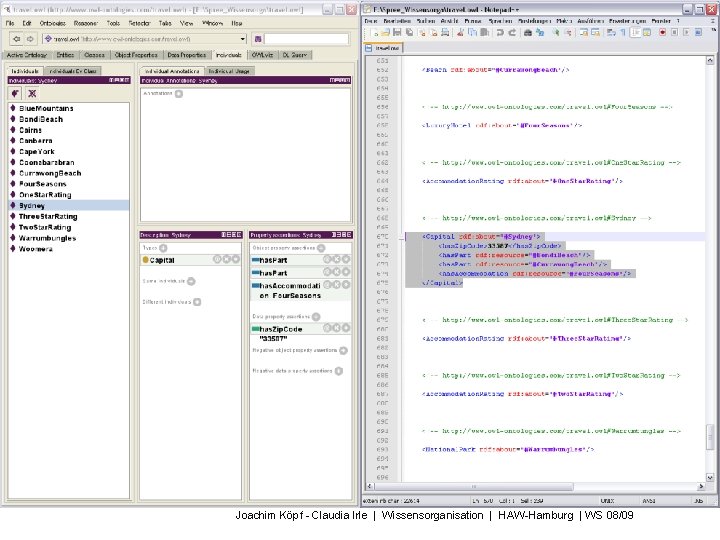Screen dimensions: 720x540
Task: Click the delete individual icon
Action: [x=32, y=94]
